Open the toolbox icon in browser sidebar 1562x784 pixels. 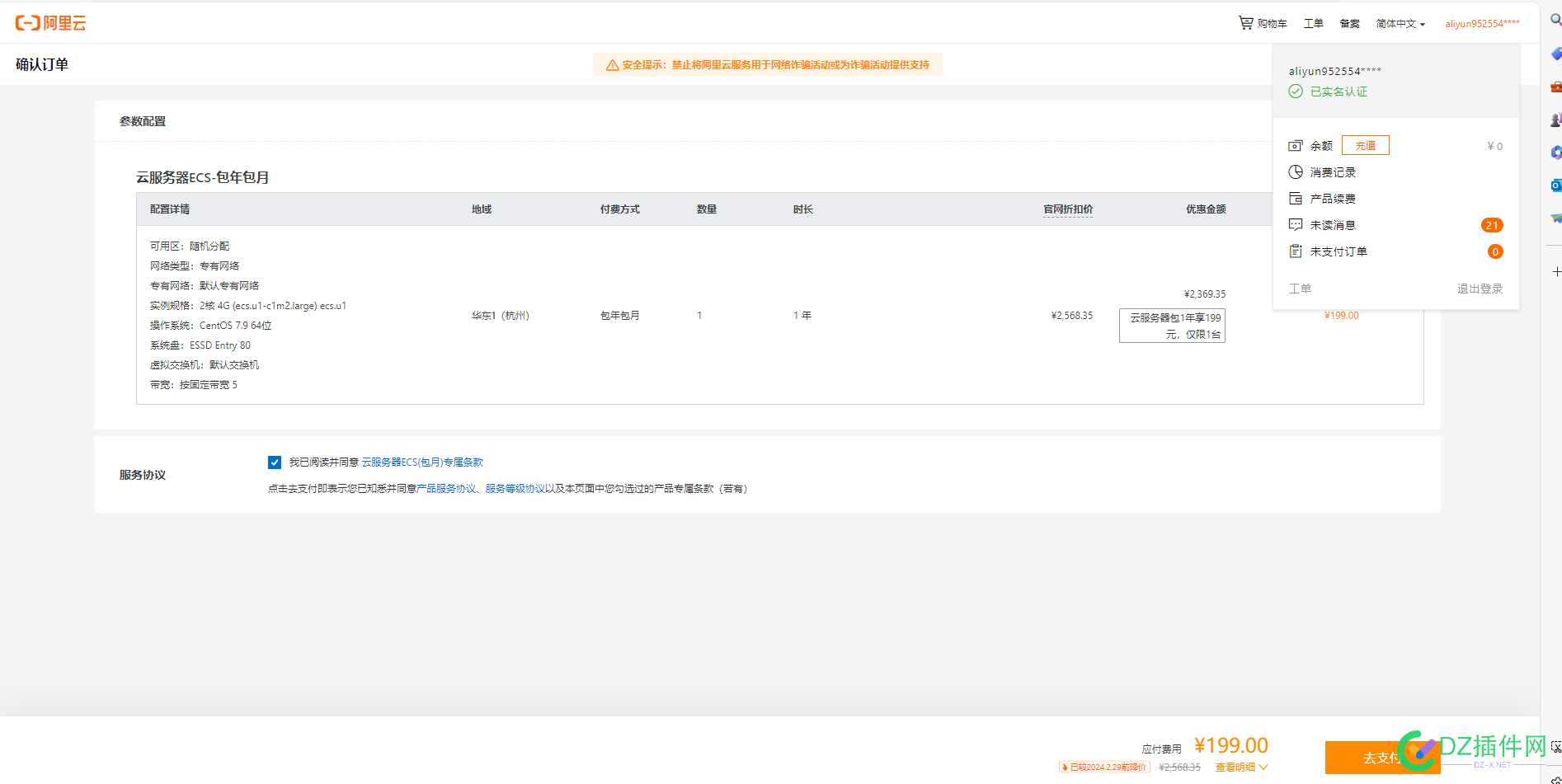tap(1556, 87)
